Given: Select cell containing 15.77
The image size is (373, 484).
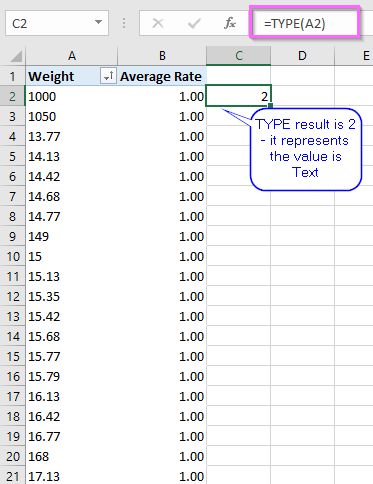Looking at the screenshot, I should tap(72, 356).
